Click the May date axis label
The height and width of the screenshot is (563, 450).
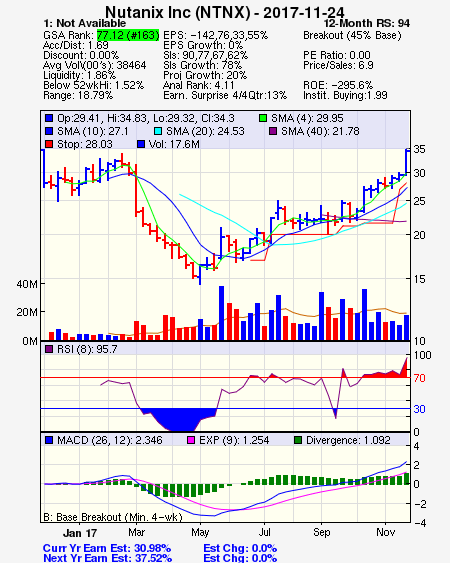tap(200, 532)
